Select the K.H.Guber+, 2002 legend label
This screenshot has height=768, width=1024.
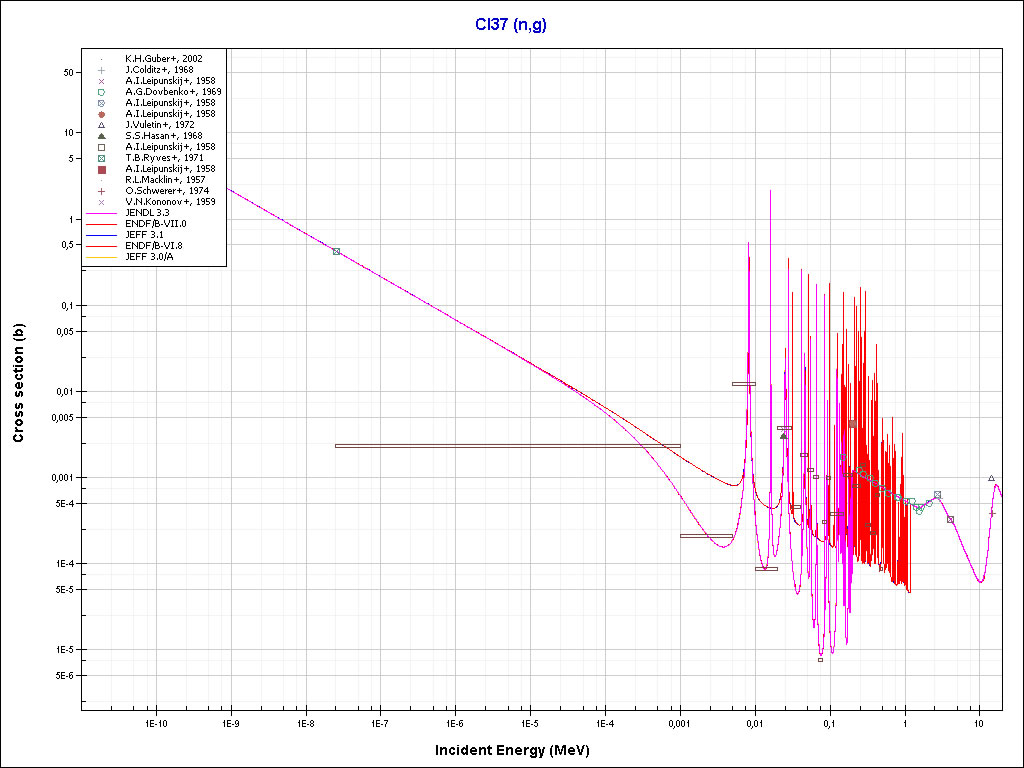[x=163, y=59]
